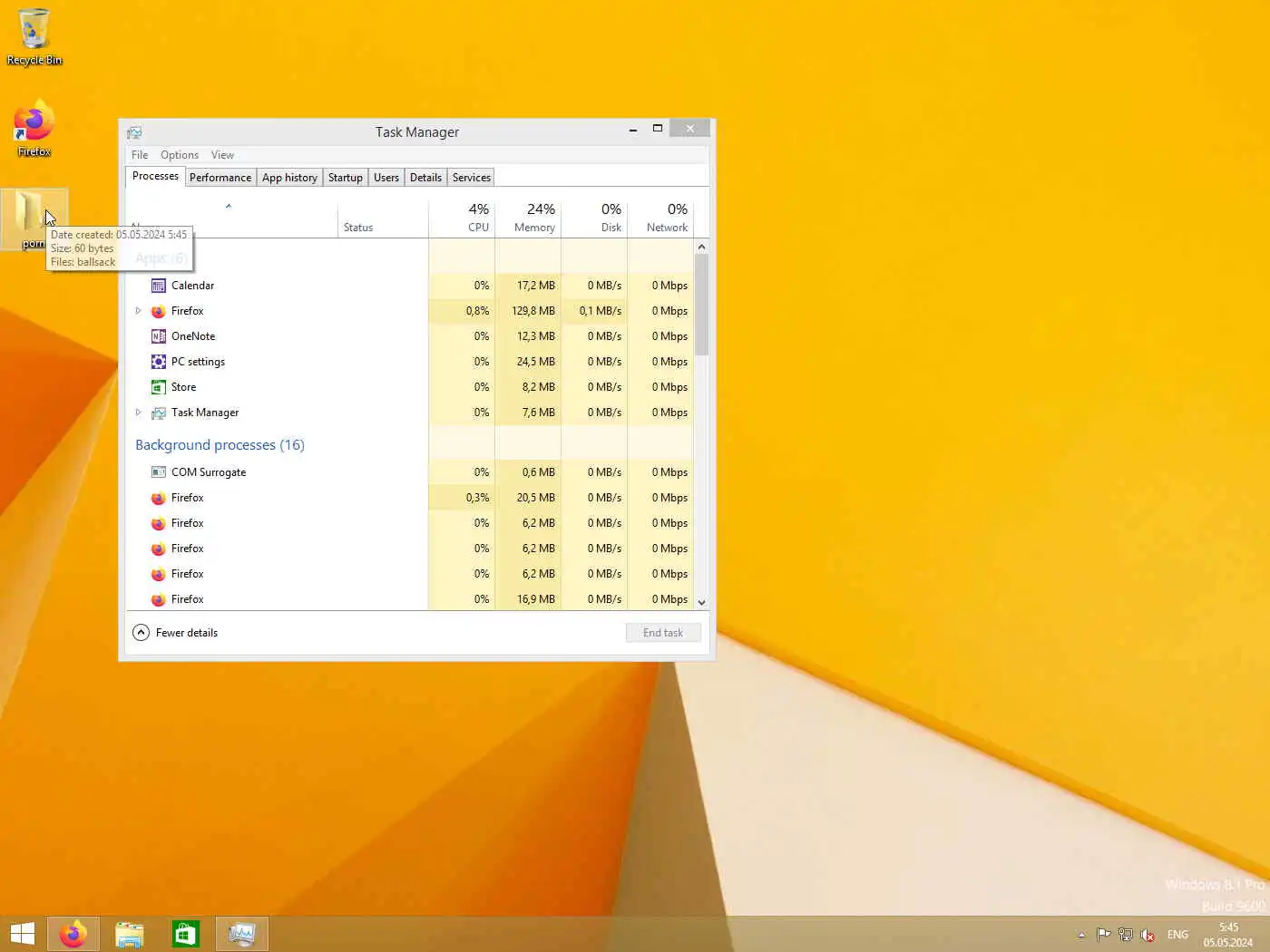Sort processes by Memory column

point(528,218)
